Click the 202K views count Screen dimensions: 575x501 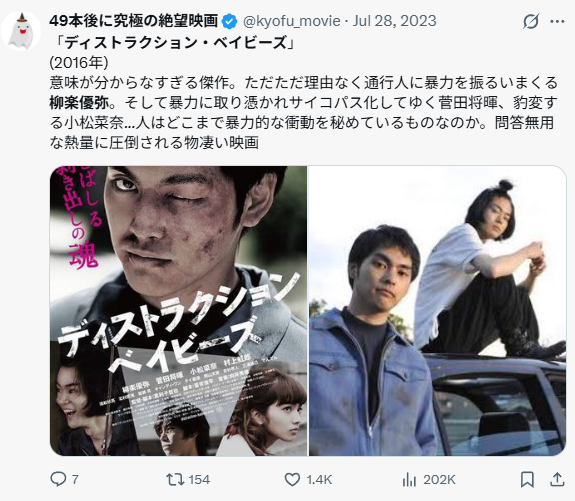[439, 479]
